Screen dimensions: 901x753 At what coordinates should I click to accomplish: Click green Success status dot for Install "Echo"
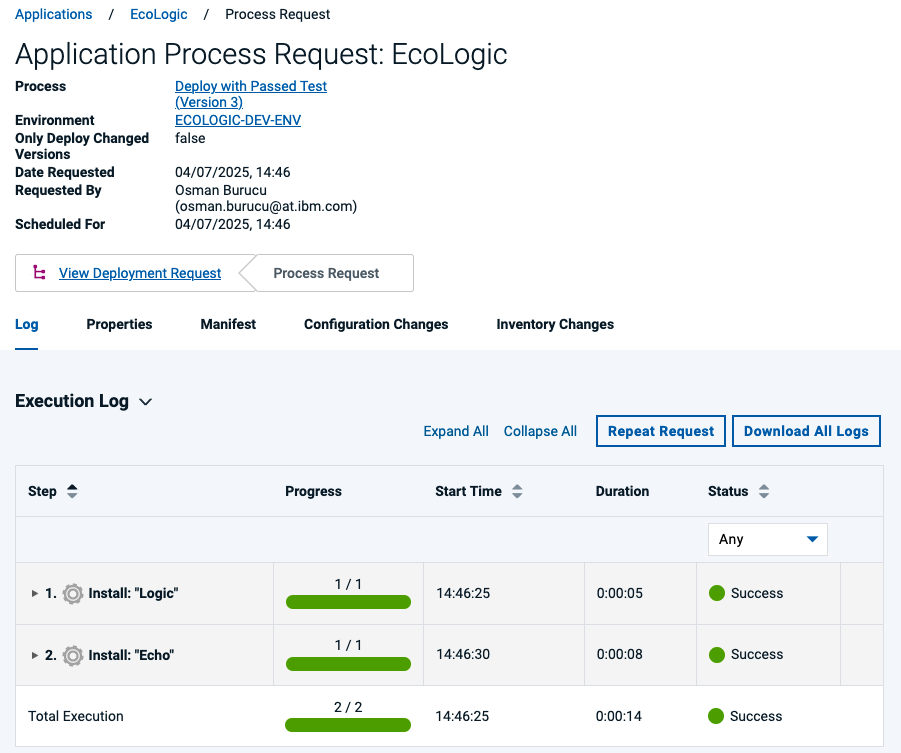(717, 655)
